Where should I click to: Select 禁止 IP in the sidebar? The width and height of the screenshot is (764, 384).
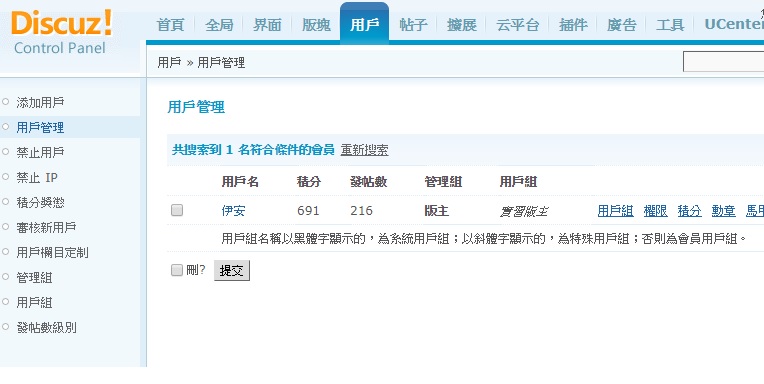tap(37, 177)
